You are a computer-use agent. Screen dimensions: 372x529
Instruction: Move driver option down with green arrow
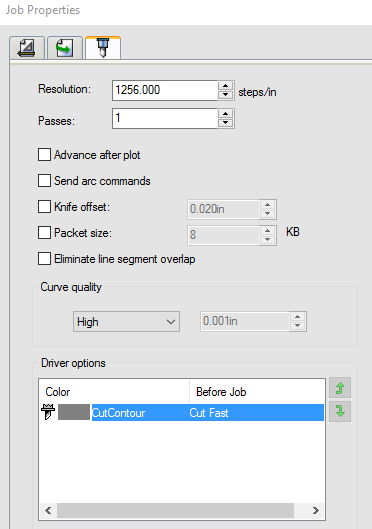[340, 411]
